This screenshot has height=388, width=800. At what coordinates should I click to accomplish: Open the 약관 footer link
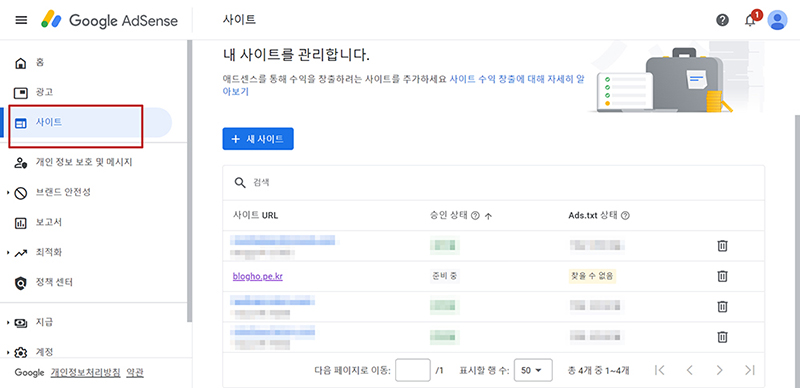click(135, 372)
